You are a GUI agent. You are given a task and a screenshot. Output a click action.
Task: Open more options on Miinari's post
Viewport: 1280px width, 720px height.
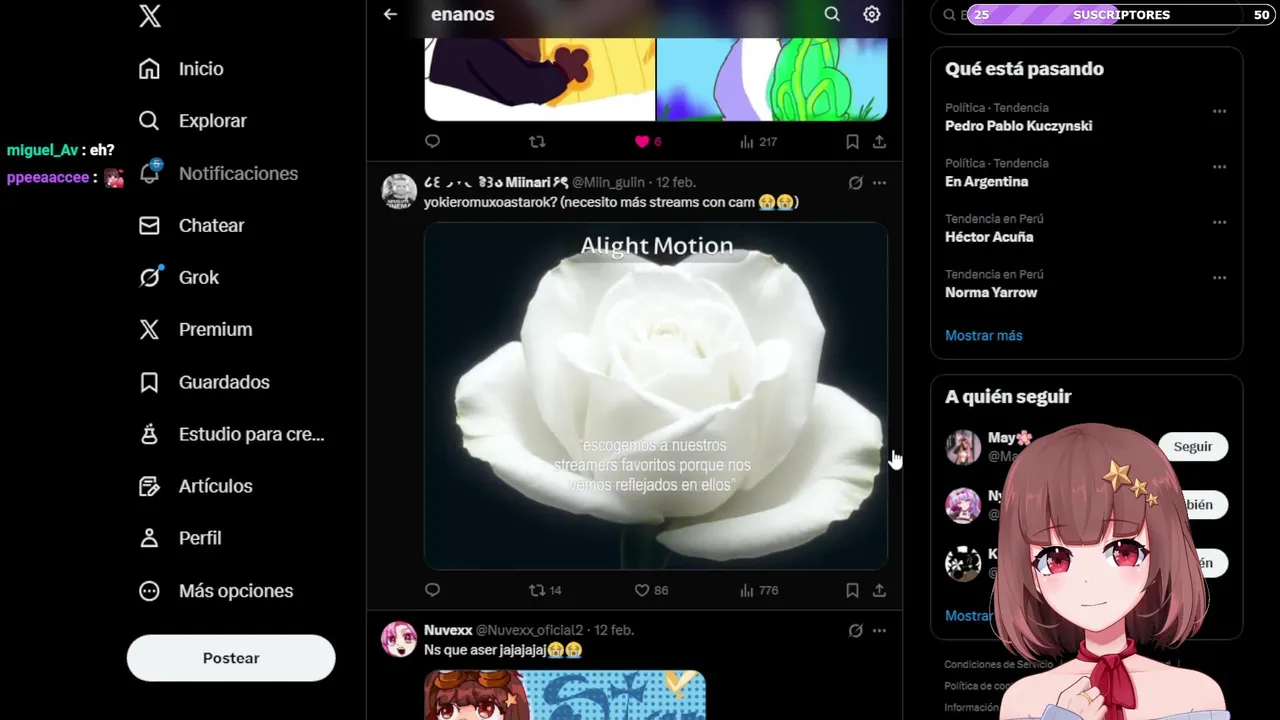pos(879,183)
